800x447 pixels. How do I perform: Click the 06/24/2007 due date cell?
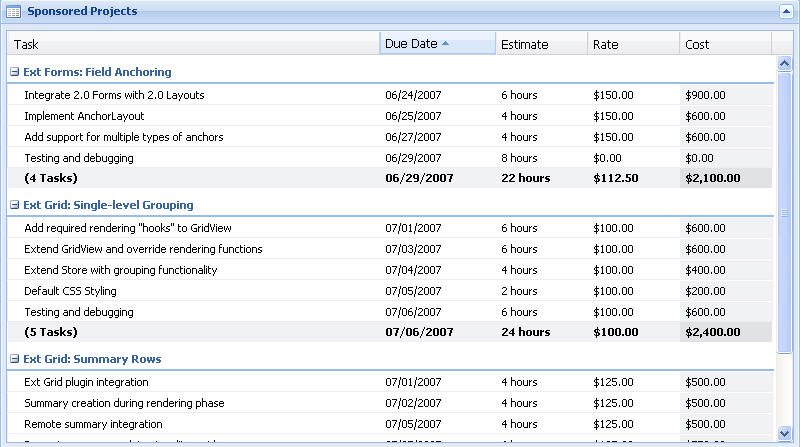(x=413, y=95)
